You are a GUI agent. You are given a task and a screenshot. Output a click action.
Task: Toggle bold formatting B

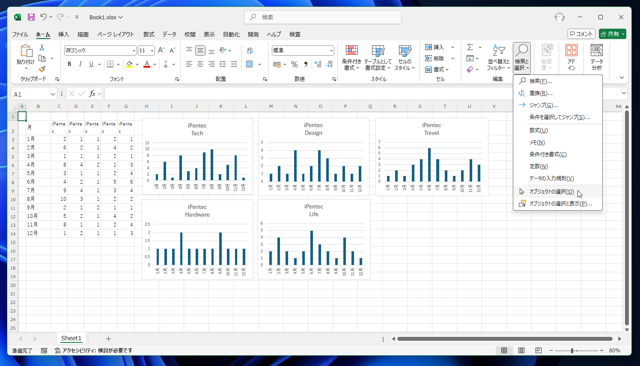click(69, 64)
